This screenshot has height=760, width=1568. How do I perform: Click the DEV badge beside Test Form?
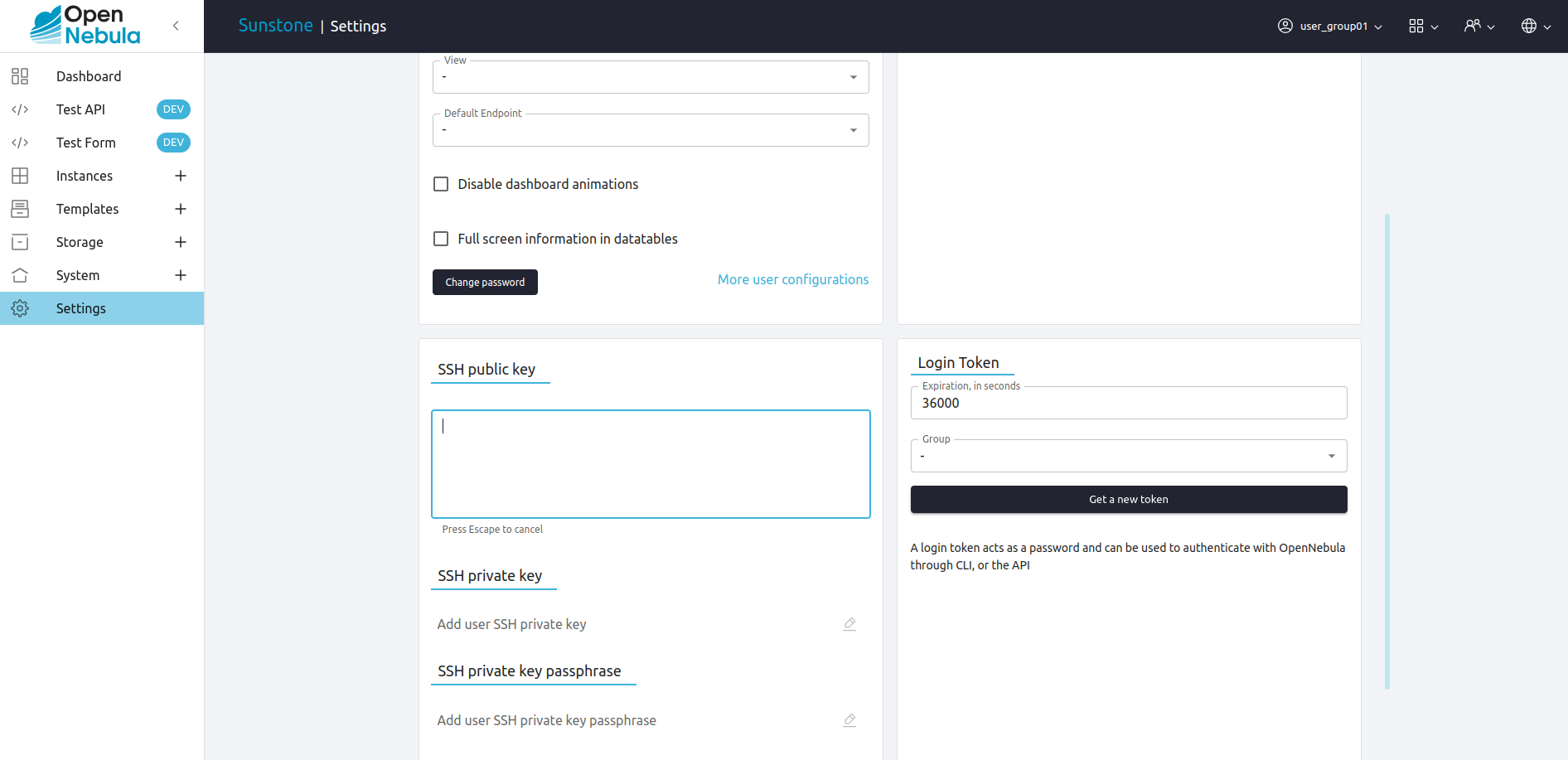[x=173, y=143]
